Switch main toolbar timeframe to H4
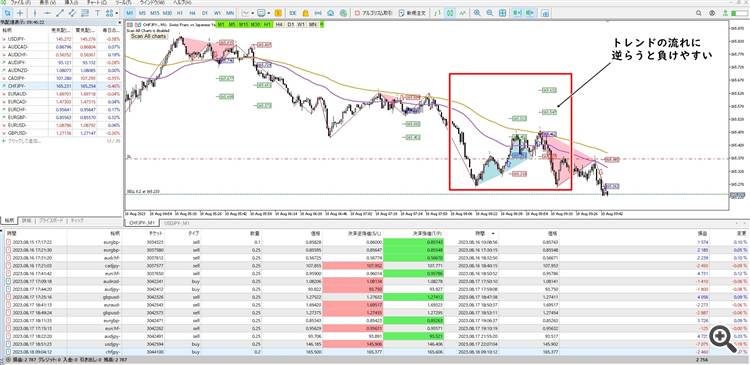This screenshot has height=365, width=750. click(192, 13)
